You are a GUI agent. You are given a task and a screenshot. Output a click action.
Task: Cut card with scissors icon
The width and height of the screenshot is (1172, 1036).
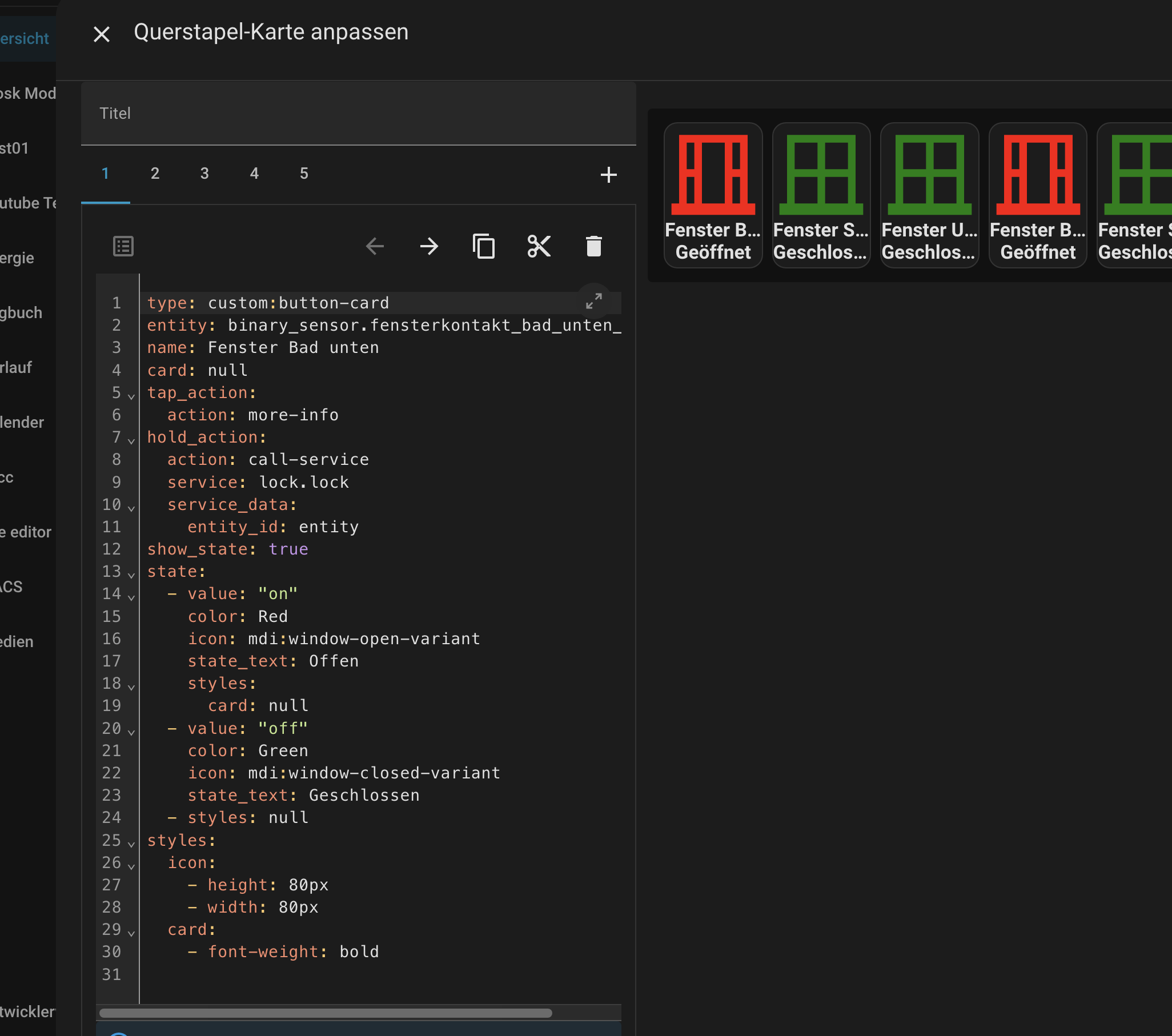point(539,247)
